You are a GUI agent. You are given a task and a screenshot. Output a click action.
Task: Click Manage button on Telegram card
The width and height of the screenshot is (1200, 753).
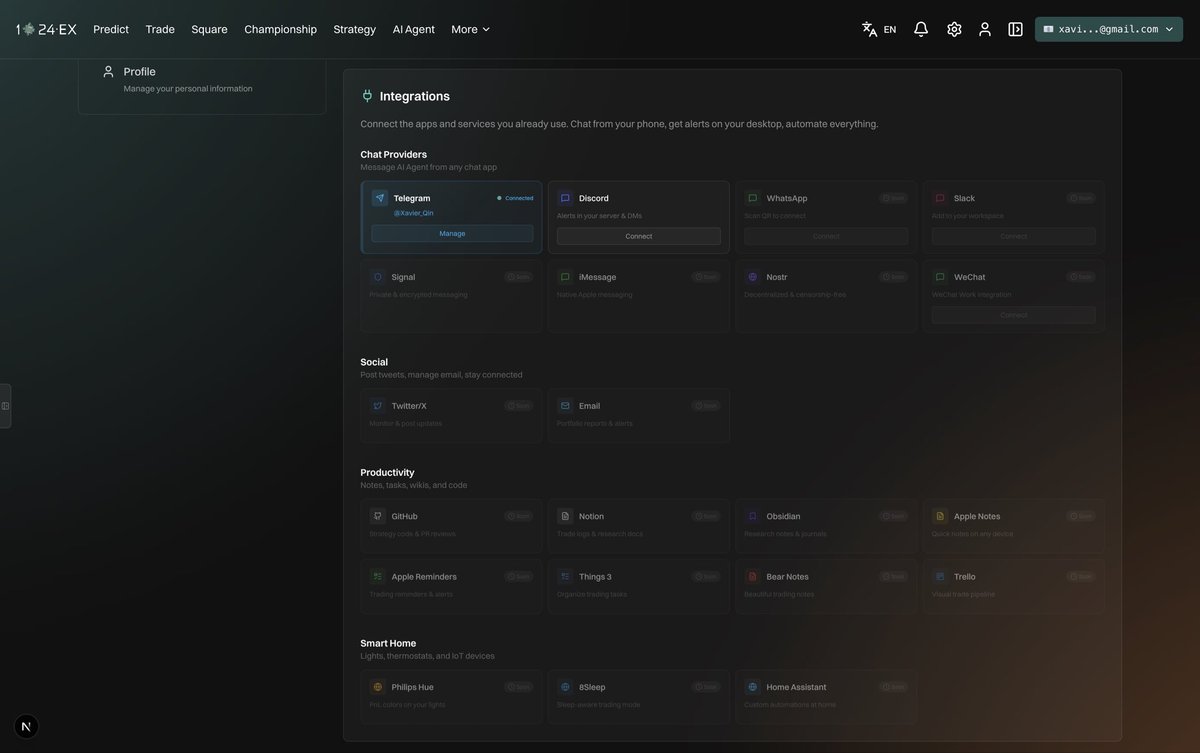[x=452, y=233]
